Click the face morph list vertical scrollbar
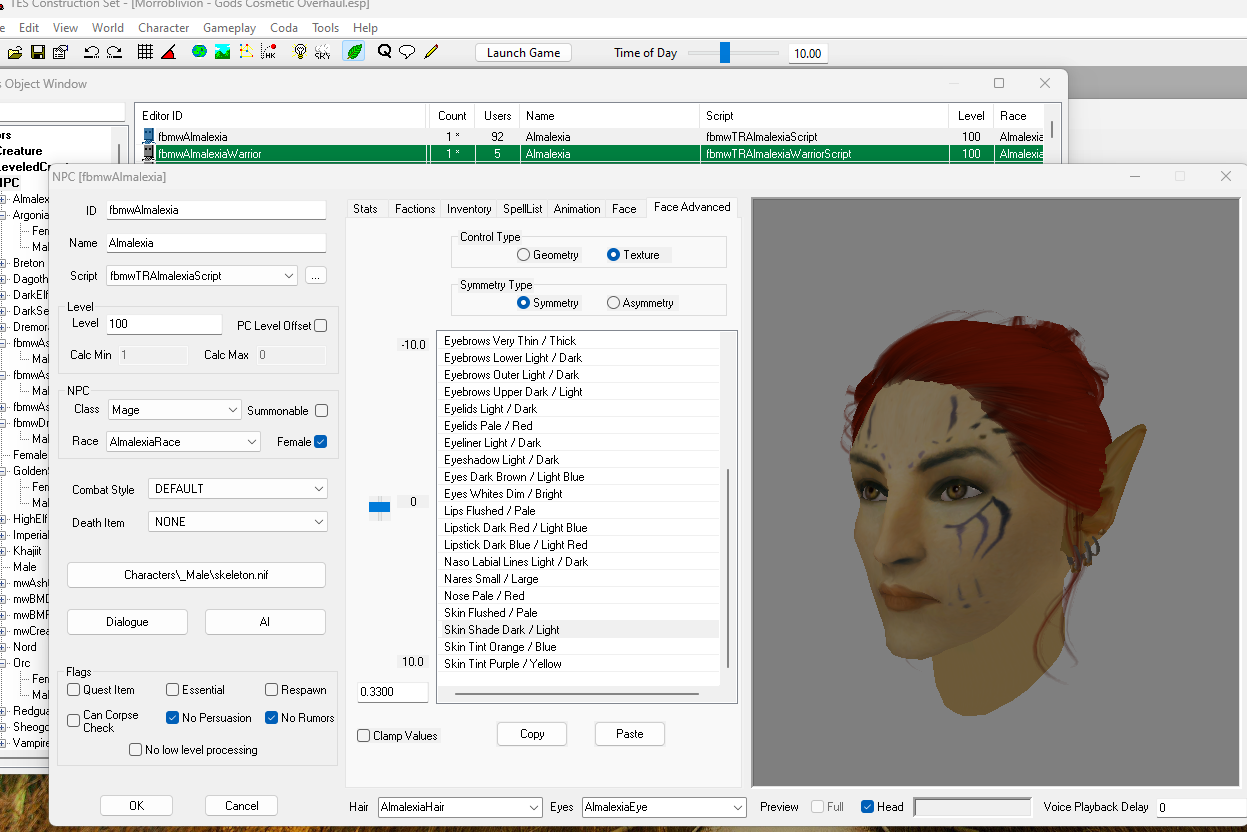 tap(728, 568)
